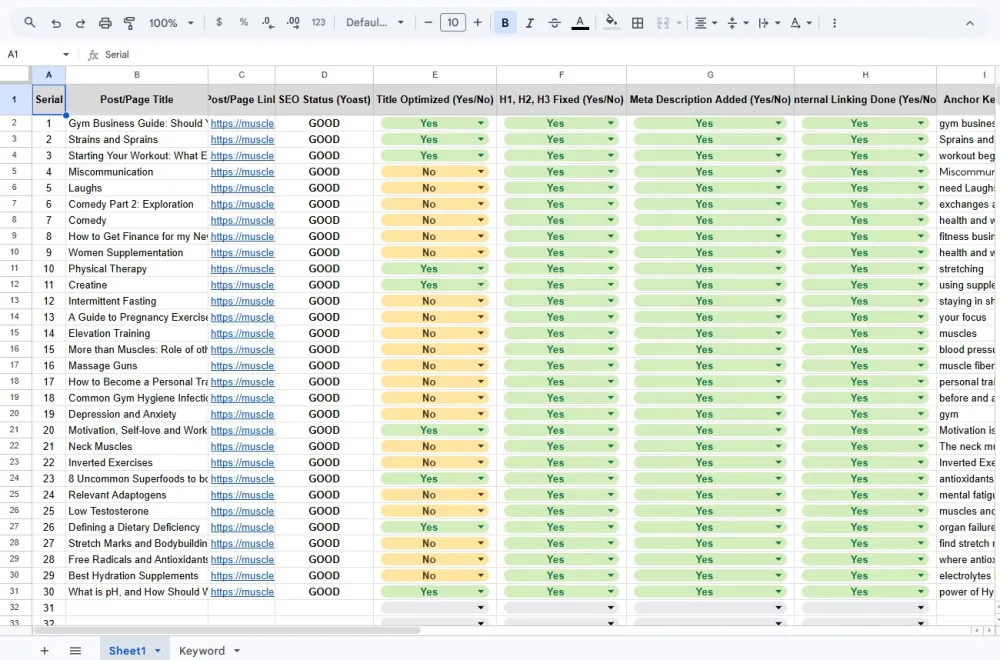Open empty Title Optimized dropdown in serial 31 row
Viewport: 1000px width, 660px height.
pos(481,608)
